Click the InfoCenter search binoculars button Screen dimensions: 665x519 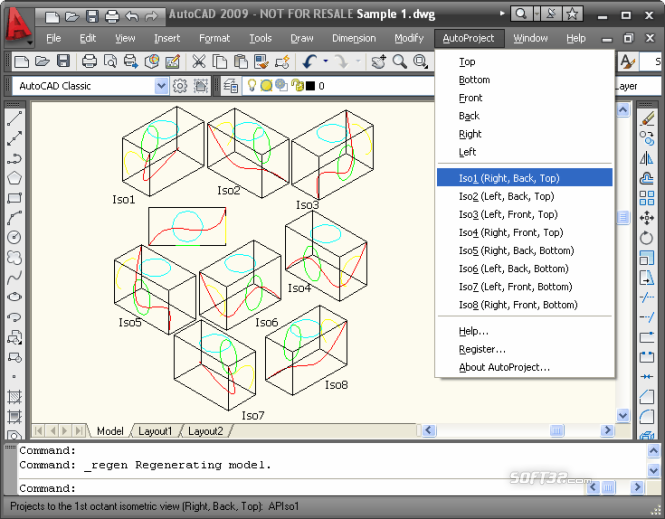[520, 14]
